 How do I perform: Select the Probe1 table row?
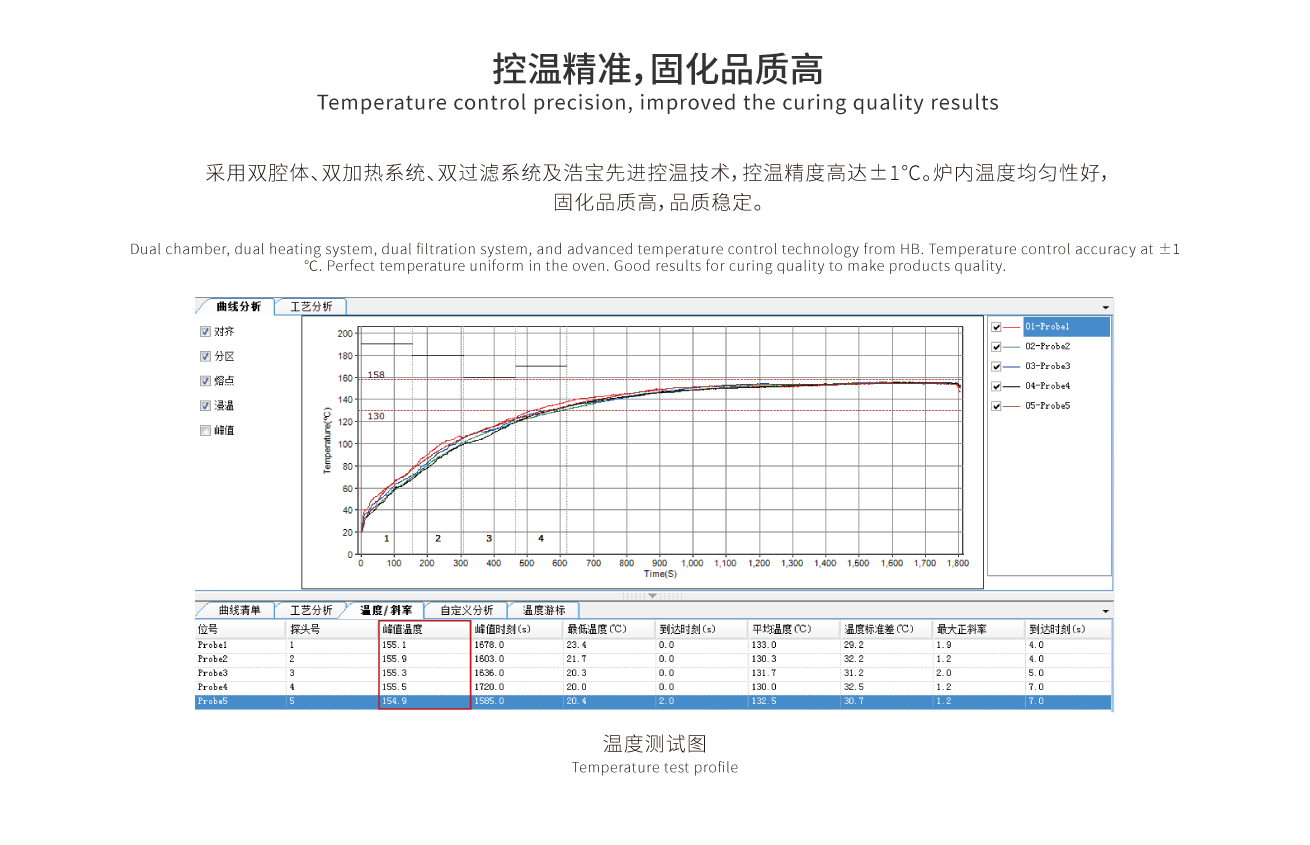coord(653,646)
